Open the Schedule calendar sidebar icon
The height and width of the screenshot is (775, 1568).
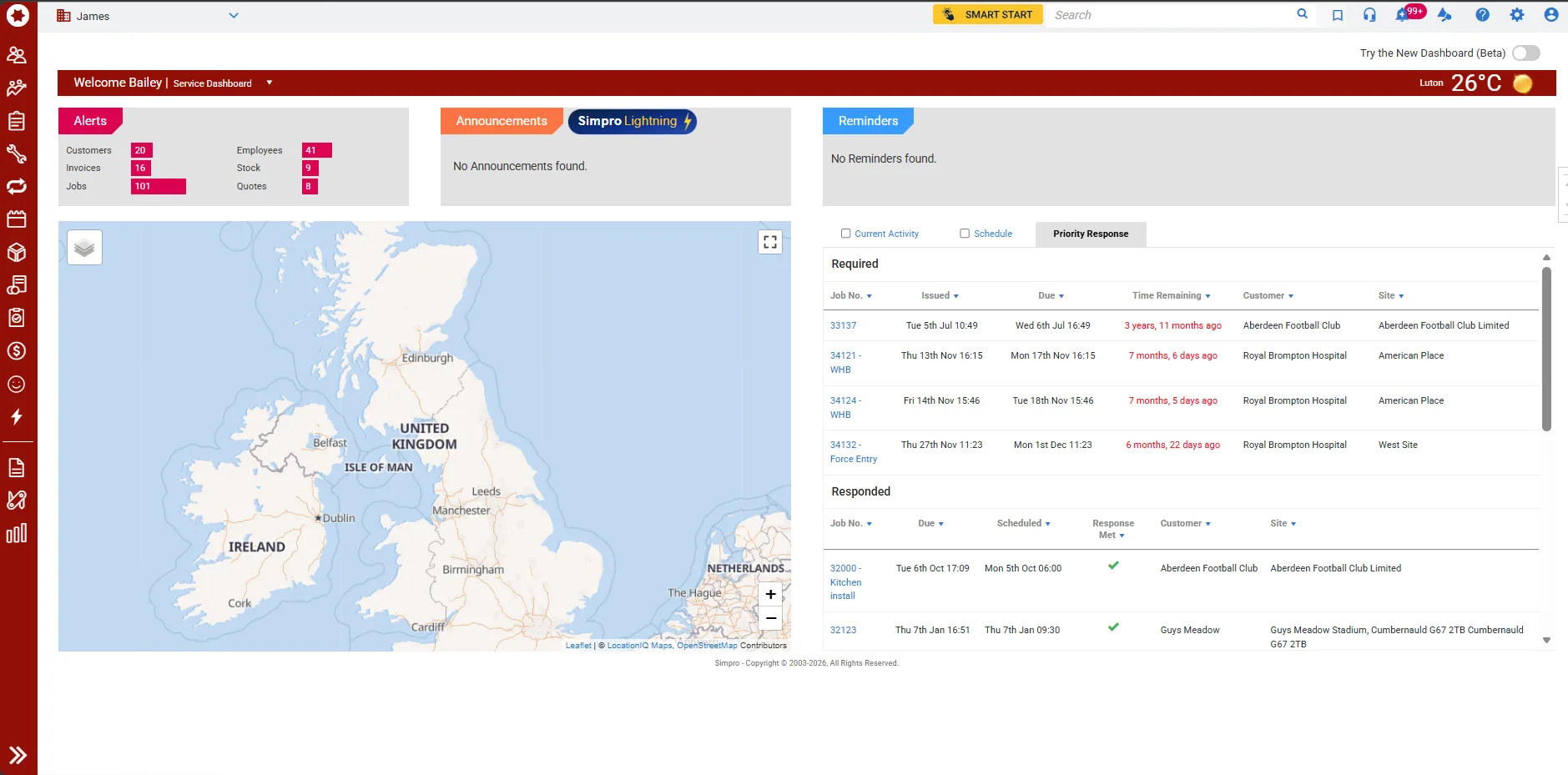click(17, 219)
